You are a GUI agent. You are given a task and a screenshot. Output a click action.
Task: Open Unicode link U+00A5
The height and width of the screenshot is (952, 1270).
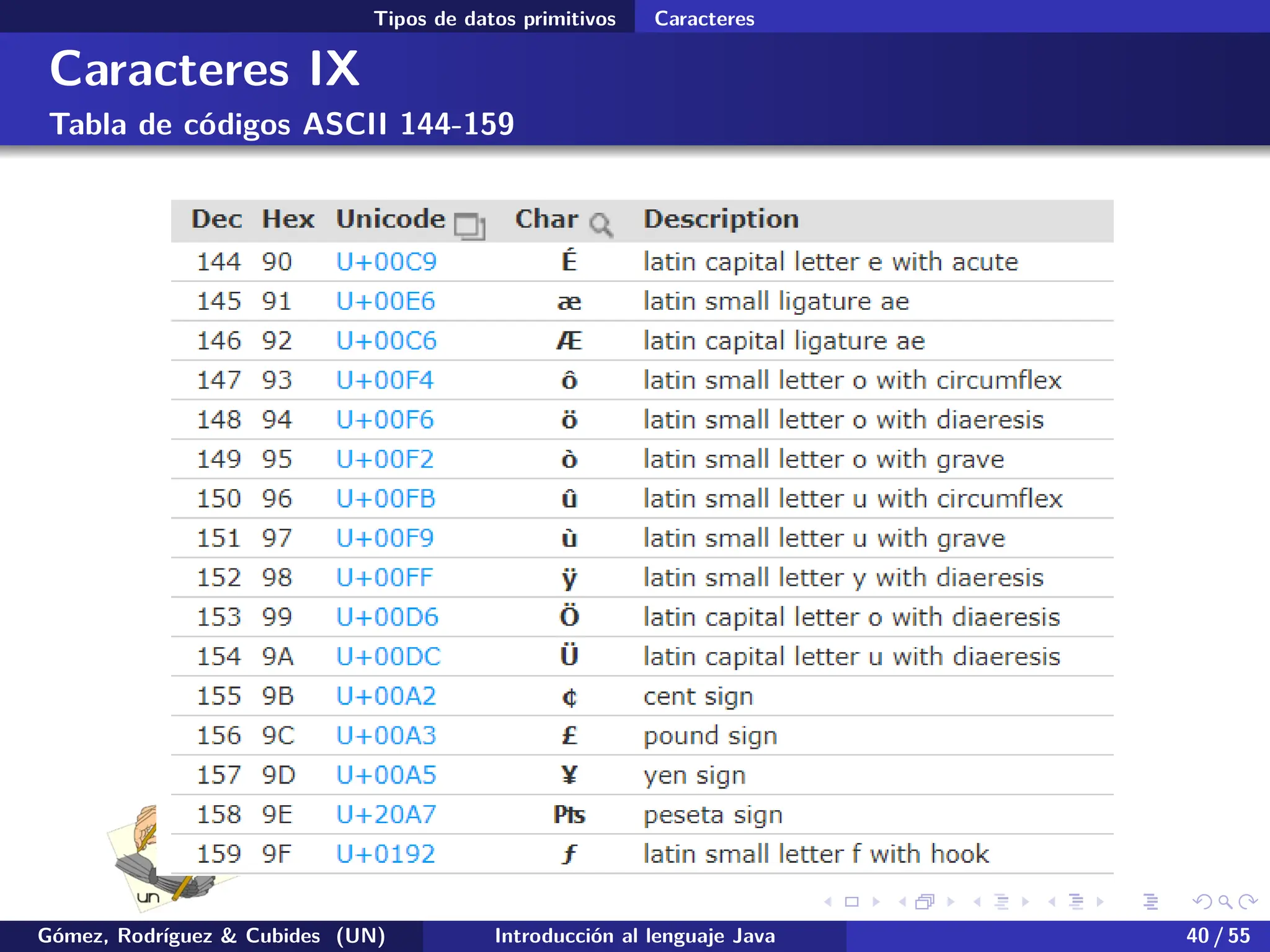coord(386,775)
